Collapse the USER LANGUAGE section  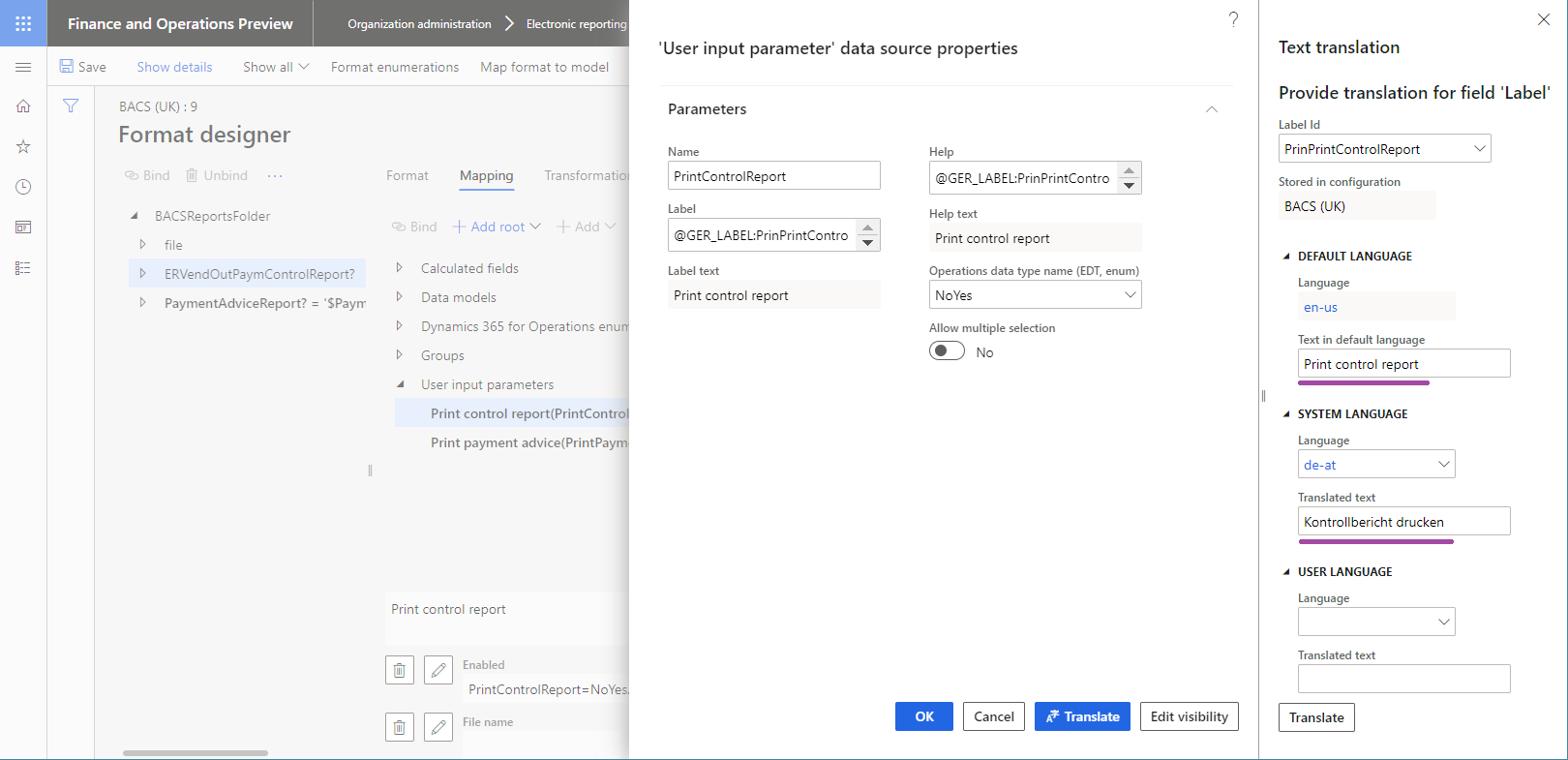pyautogui.click(x=1286, y=572)
